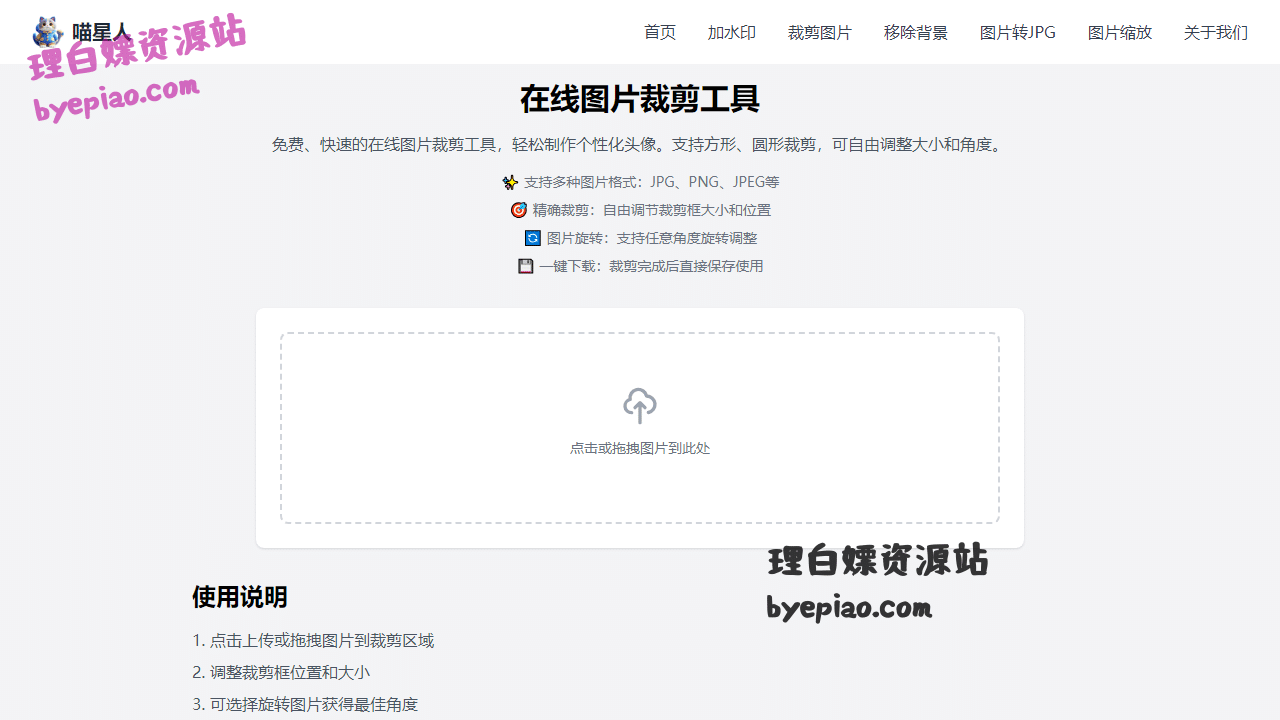Click the cloud upload icon
Image resolution: width=1280 pixels, height=720 pixels.
point(640,405)
